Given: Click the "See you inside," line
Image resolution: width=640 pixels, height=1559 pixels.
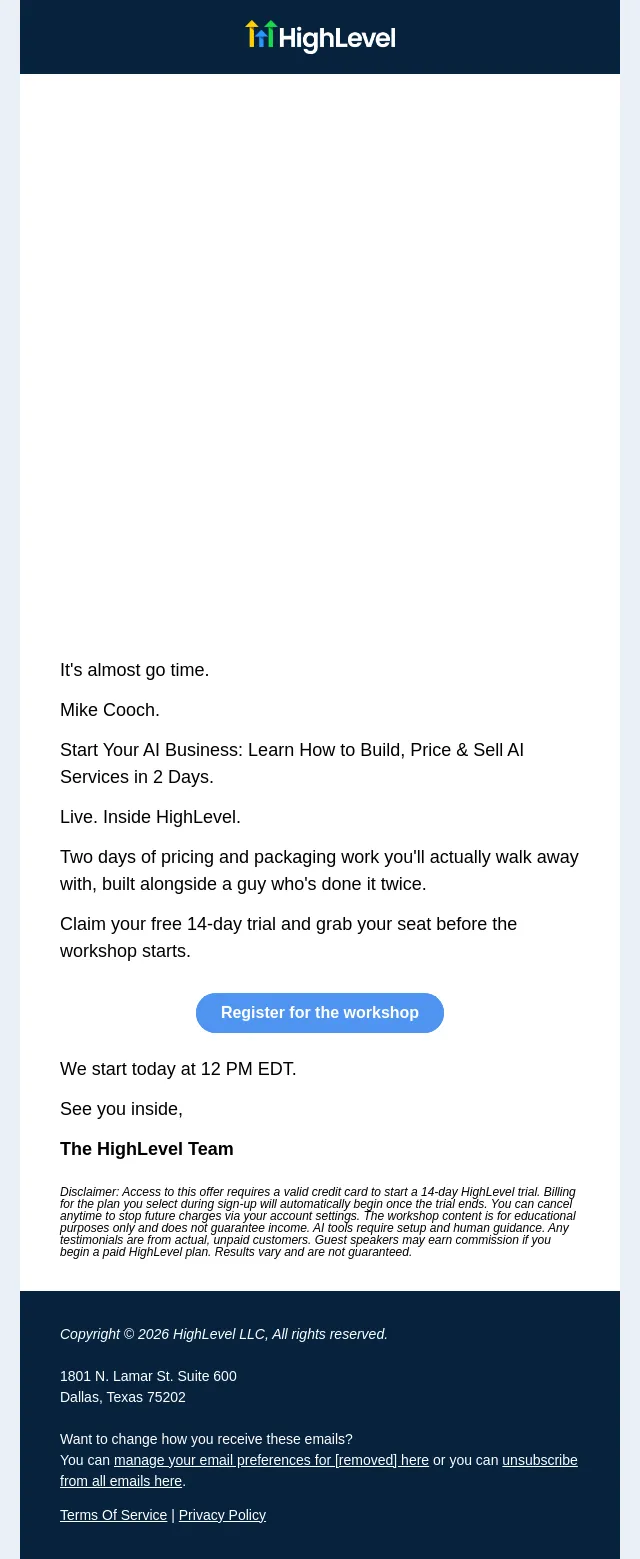Looking at the screenshot, I should point(121,1109).
